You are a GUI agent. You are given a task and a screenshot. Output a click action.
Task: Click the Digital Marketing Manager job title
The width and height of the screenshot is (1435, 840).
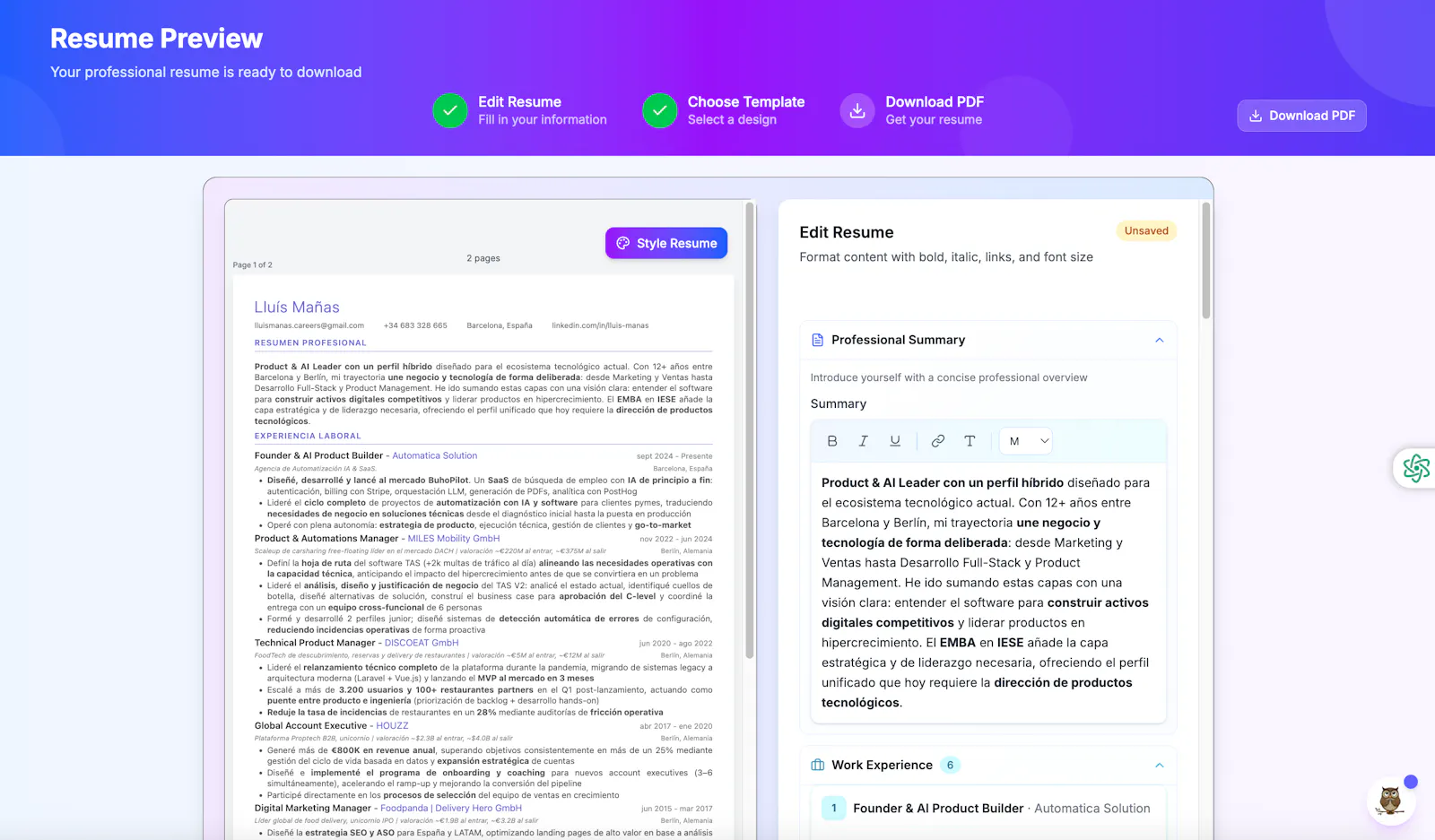313,809
